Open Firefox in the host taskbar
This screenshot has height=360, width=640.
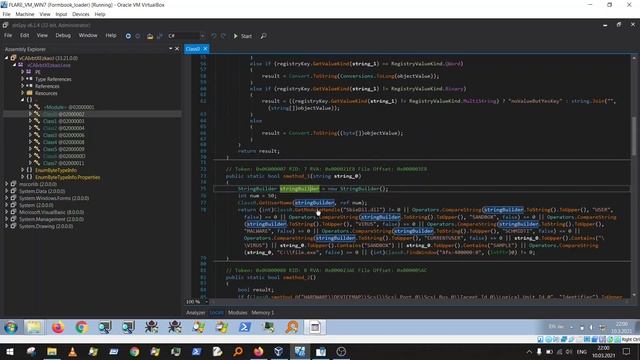point(258,352)
